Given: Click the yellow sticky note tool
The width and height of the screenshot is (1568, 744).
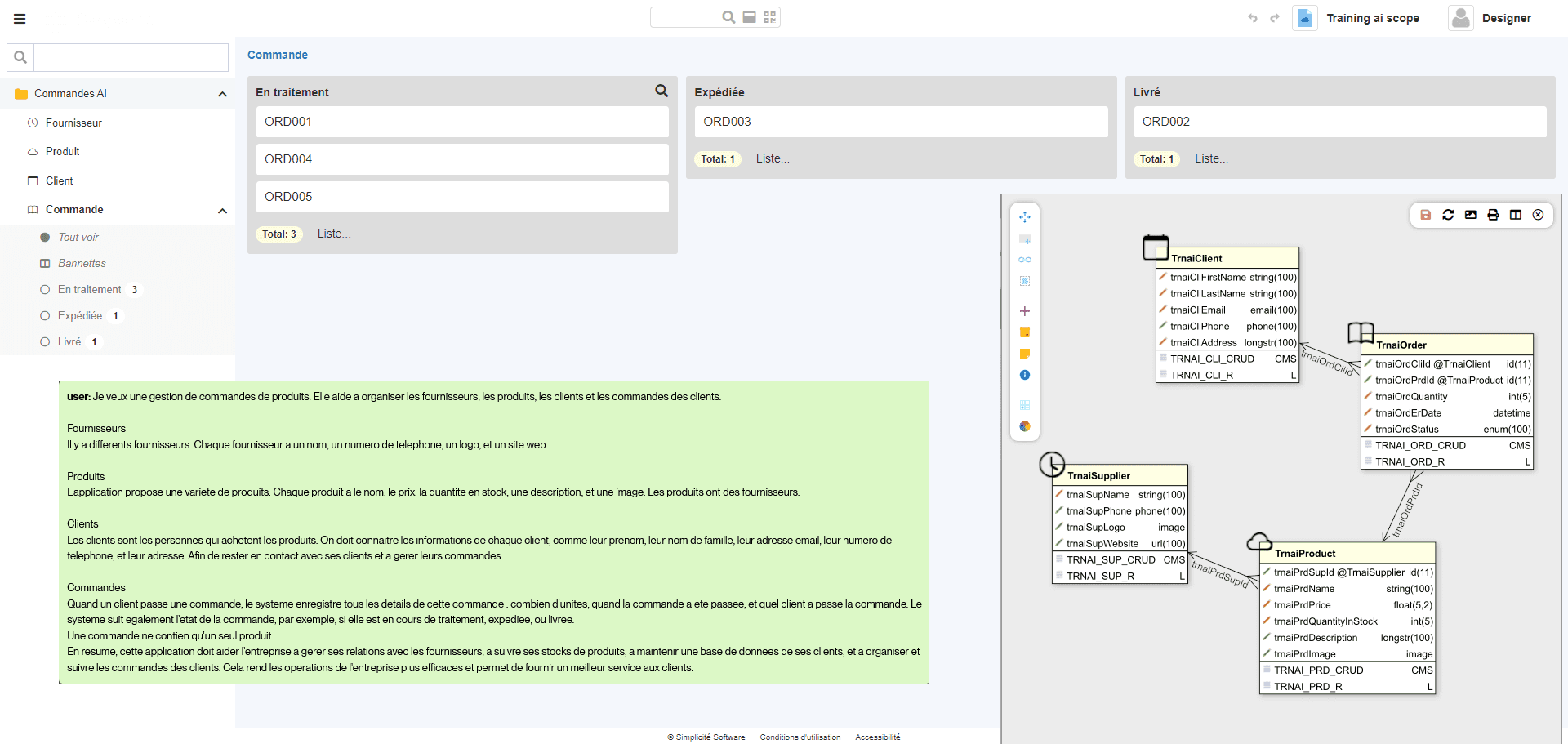Looking at the screenshot, I should click(x=1025, y=354).
